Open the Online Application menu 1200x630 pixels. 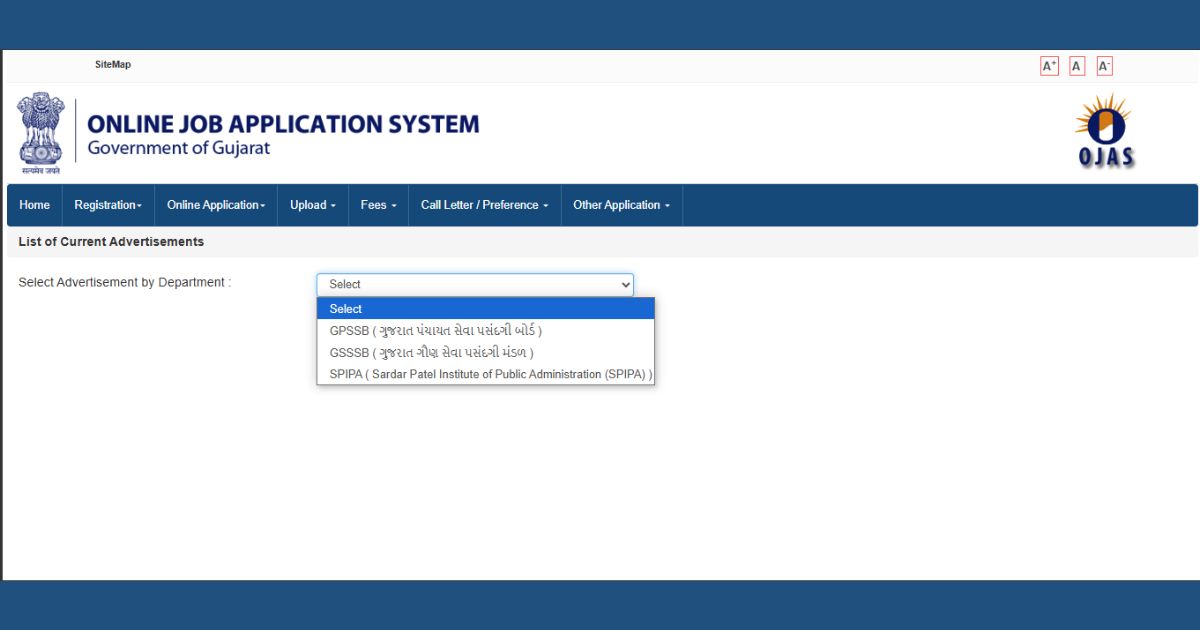216,205
